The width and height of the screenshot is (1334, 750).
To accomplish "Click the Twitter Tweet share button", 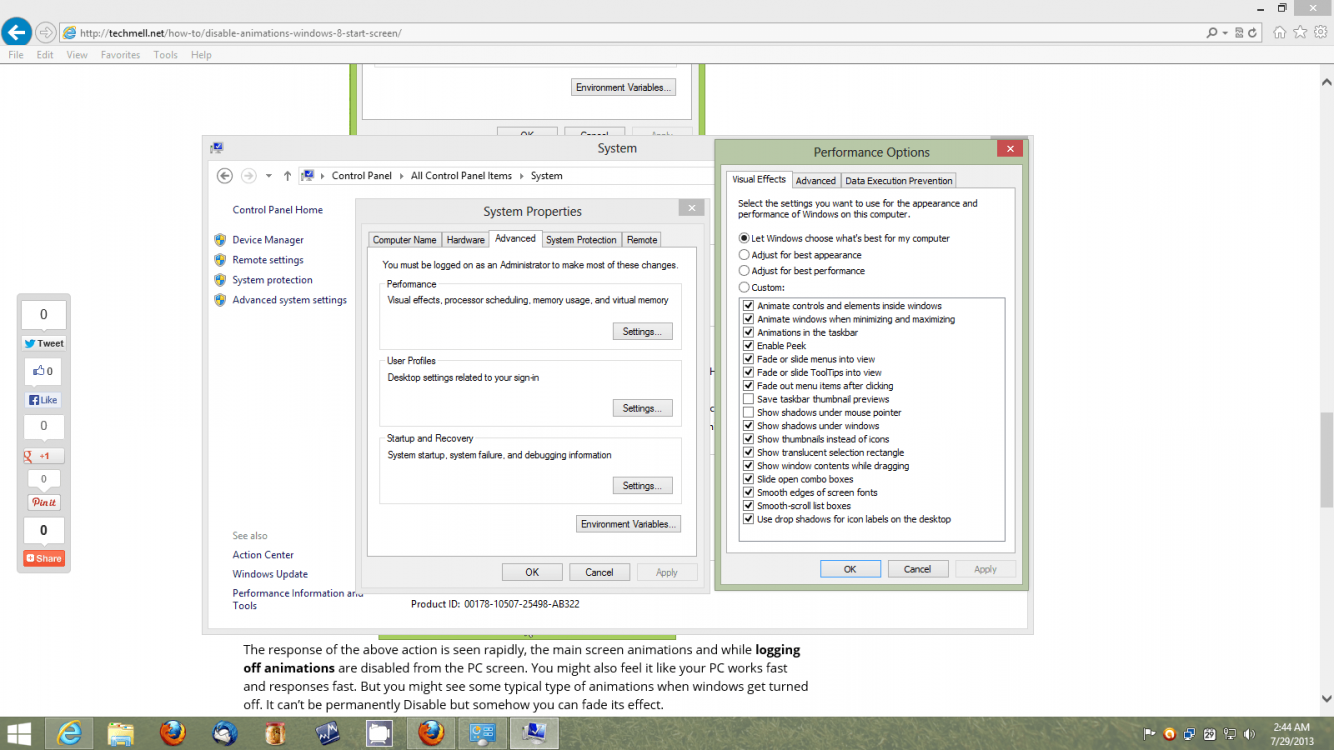I will [x=44, y=343].
